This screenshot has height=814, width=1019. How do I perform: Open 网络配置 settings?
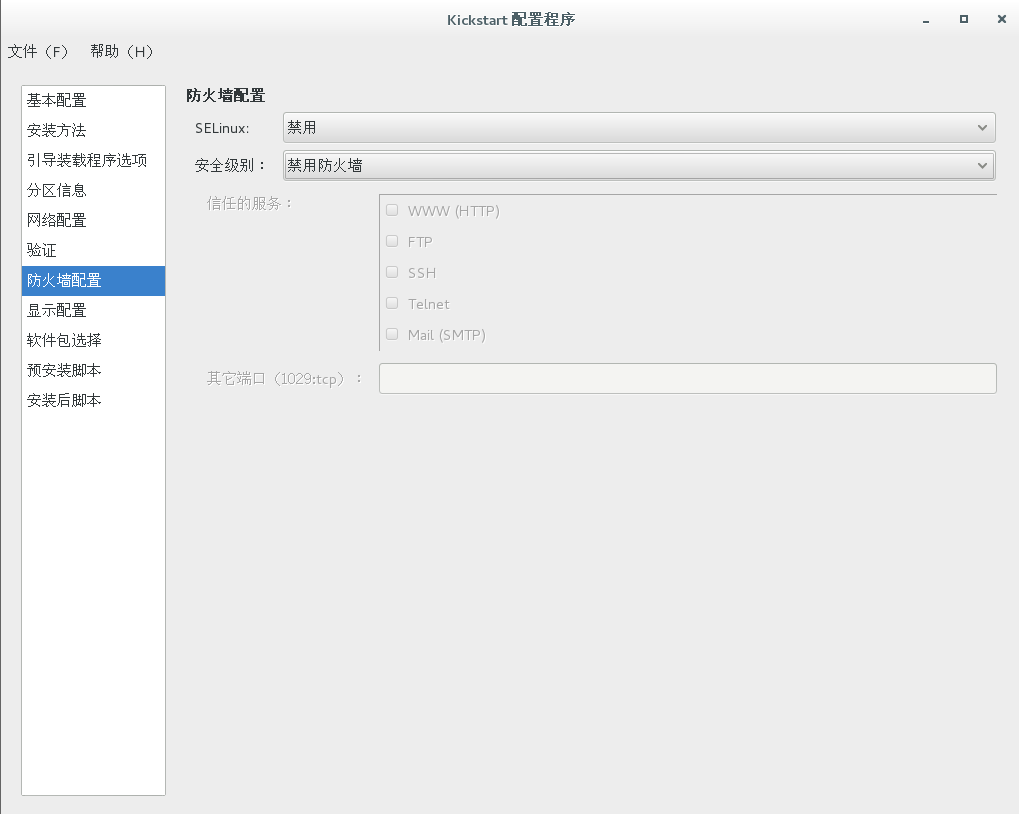click(x=94, y=220)
